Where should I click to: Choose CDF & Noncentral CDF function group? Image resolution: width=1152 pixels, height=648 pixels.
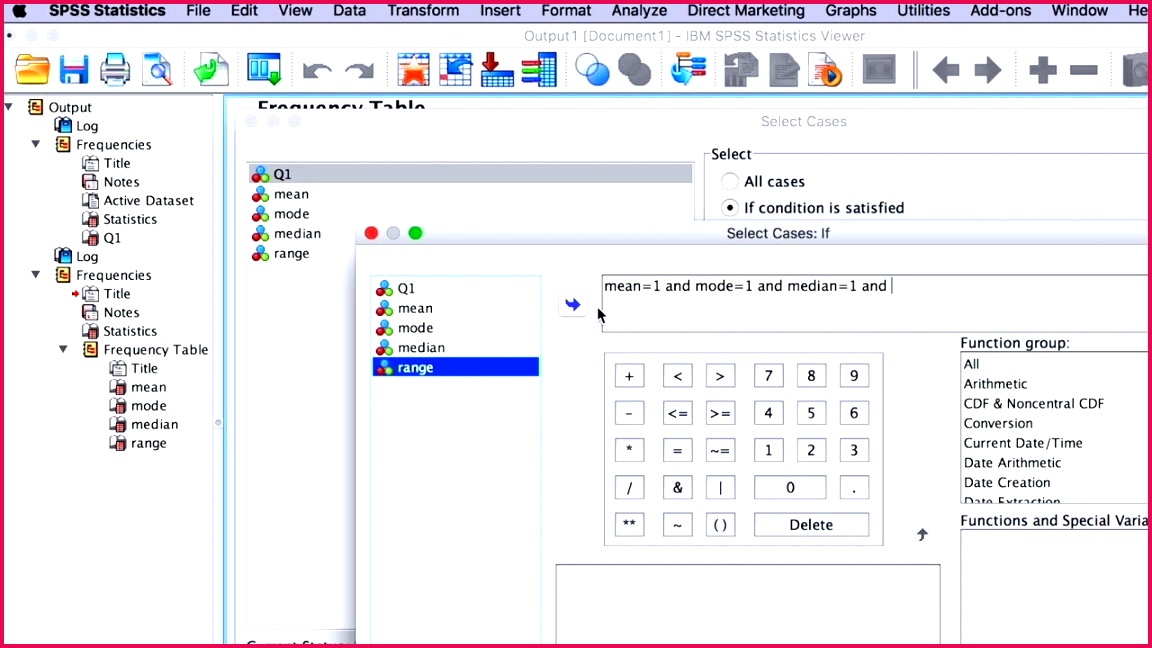coord(1033,403)
